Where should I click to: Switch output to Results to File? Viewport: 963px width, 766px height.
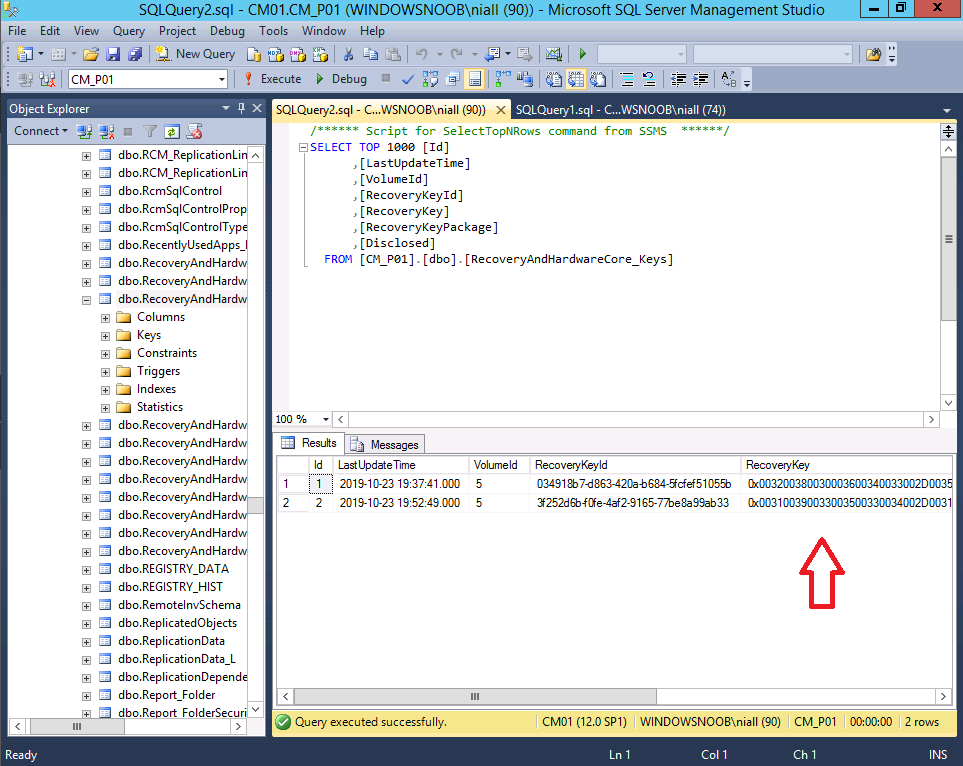[x=598, y=79]
